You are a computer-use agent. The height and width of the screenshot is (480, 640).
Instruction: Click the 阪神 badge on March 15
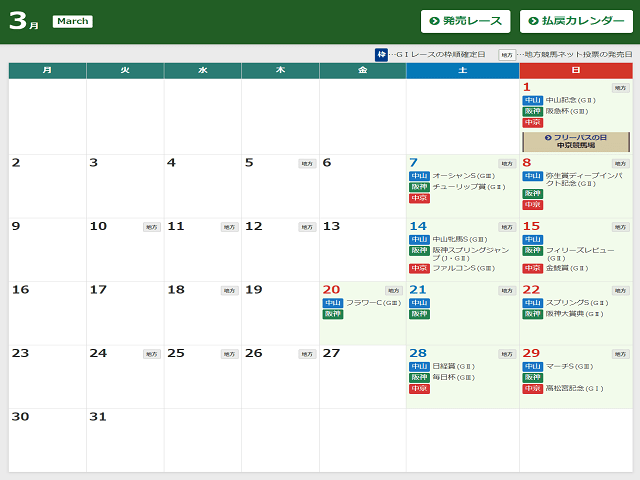533,251
